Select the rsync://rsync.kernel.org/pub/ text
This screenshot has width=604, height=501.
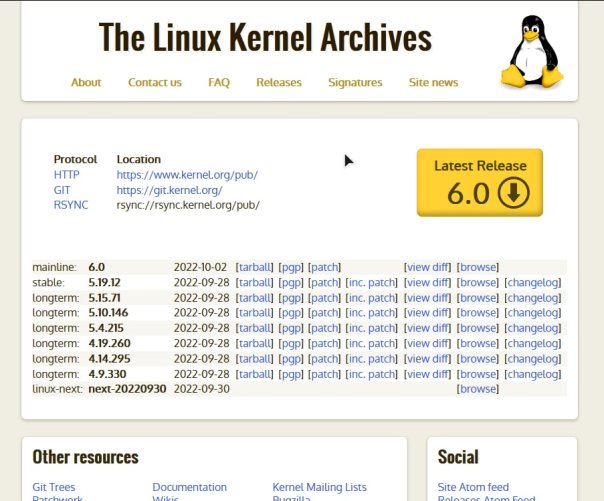click(x=188, y=205)
